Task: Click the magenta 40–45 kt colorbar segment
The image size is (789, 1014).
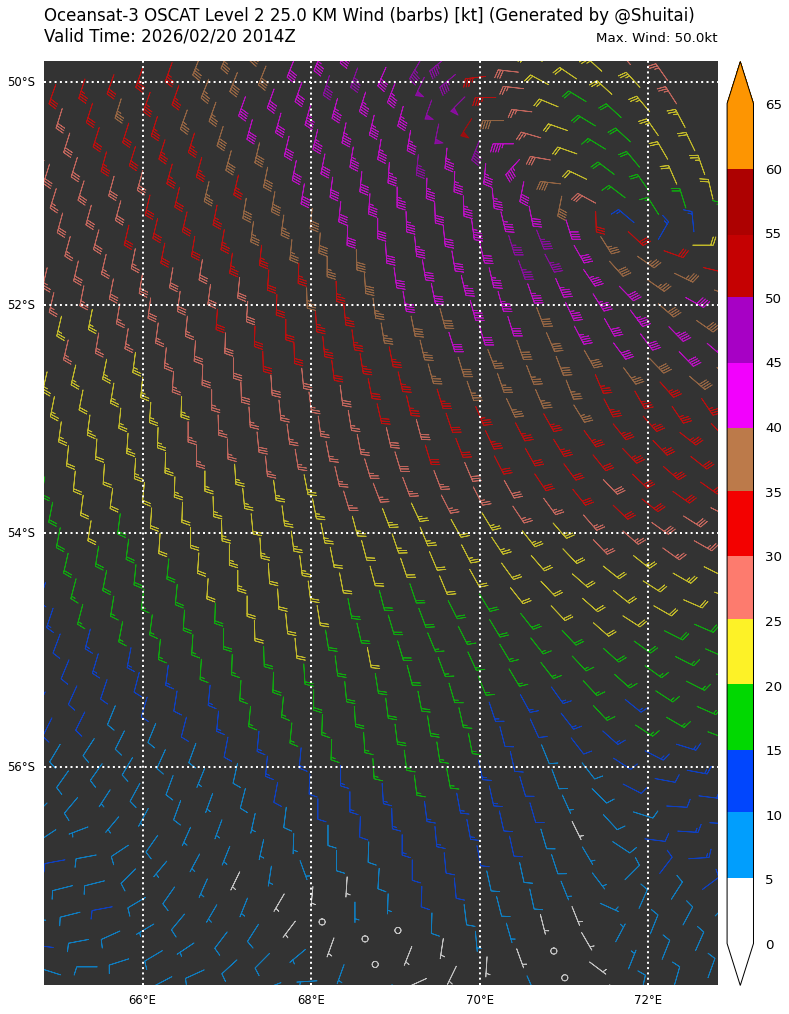Action: 740,395
